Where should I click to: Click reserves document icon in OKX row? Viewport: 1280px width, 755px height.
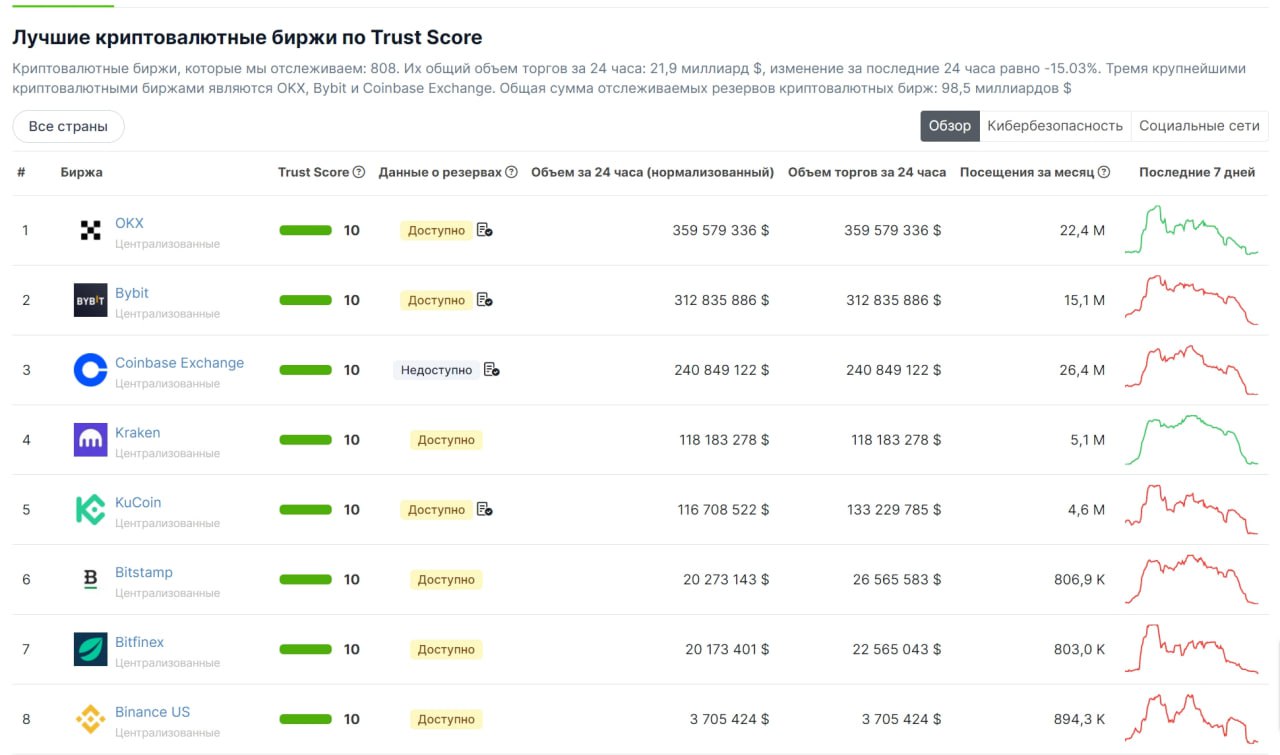(484, 230)
